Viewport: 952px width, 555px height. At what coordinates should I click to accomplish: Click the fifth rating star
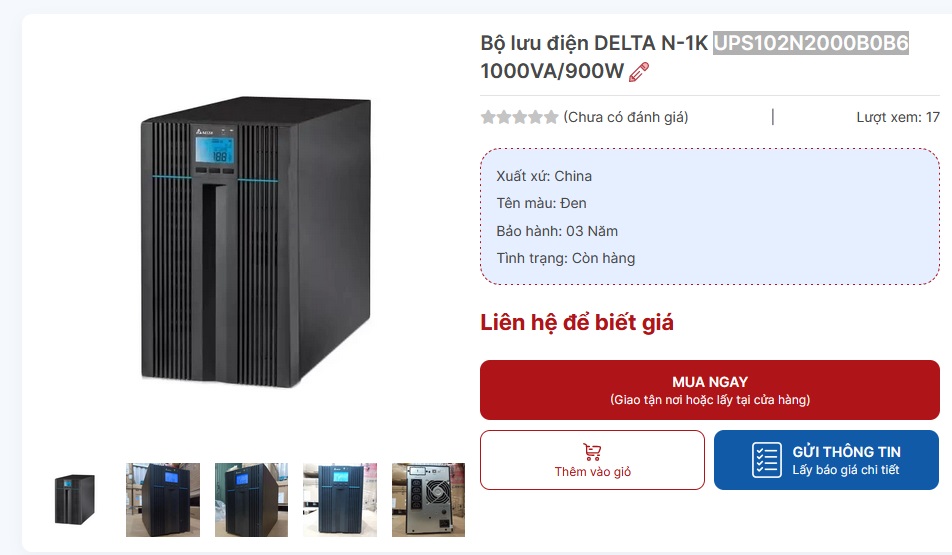click(551, 117)
